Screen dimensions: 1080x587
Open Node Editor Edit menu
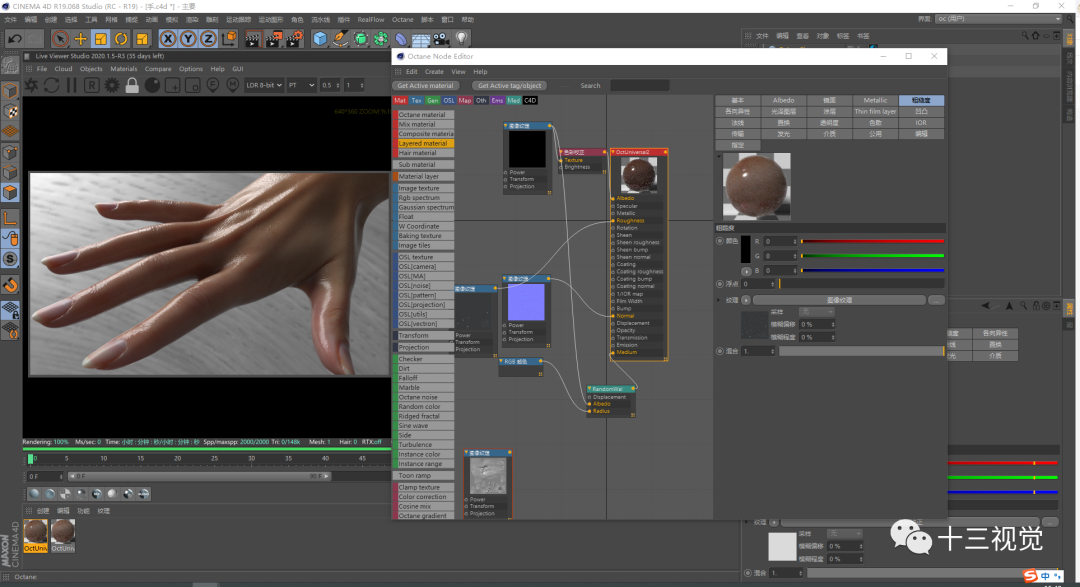point(411,72)
